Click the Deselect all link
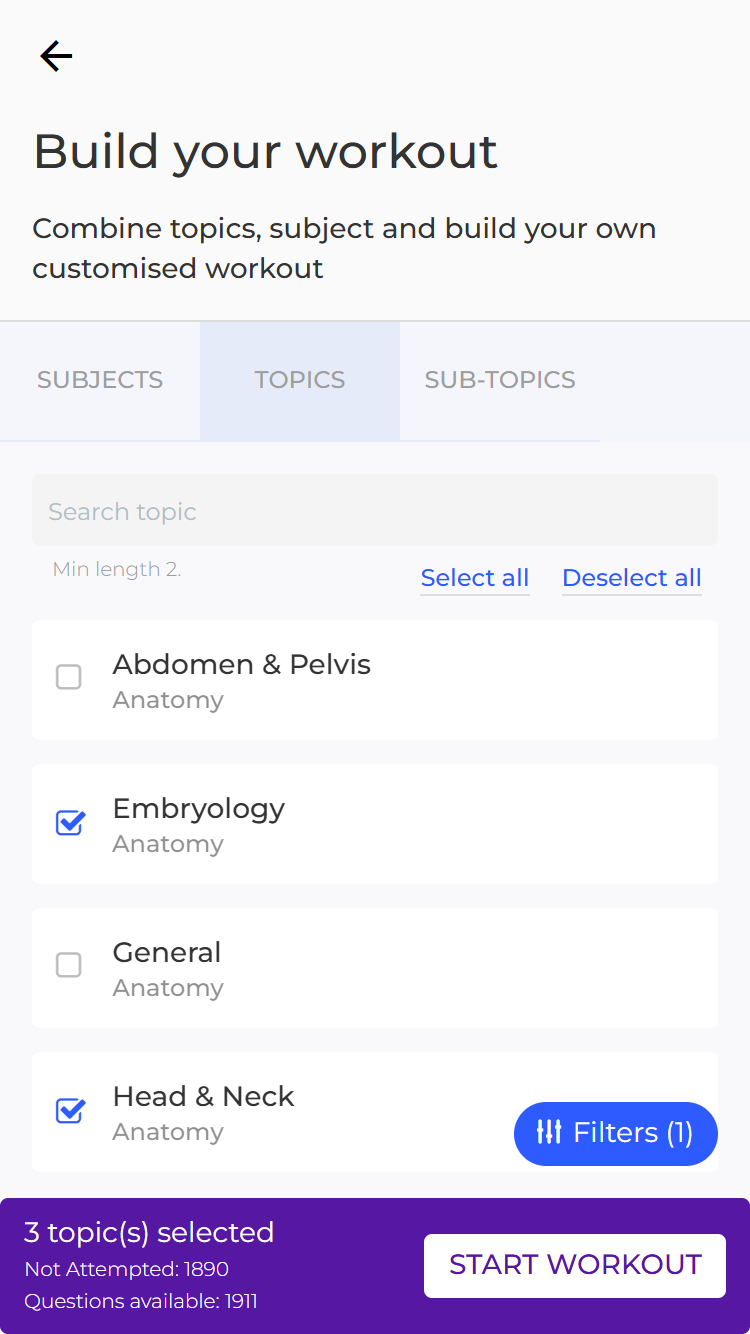This screenshot has height=1334, width=750. click(632, 578)
